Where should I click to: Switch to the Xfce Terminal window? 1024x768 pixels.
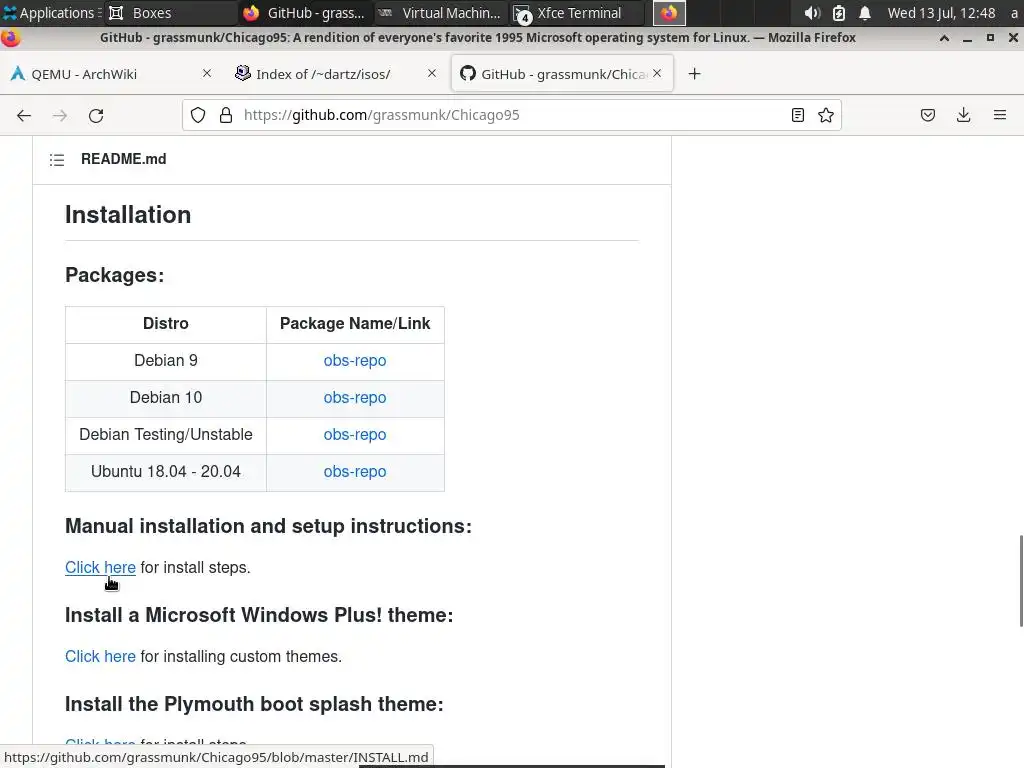click(x=576, y=13)
